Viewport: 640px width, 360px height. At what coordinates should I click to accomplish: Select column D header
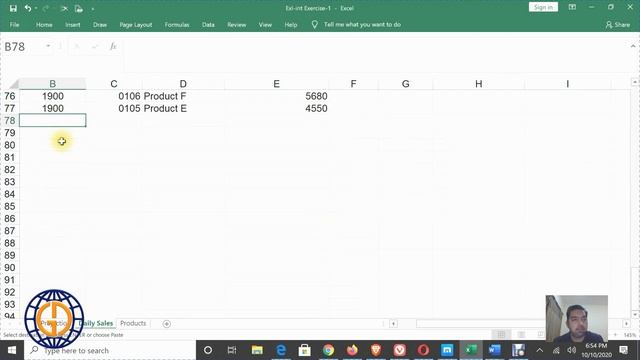[x=183, y=84]
